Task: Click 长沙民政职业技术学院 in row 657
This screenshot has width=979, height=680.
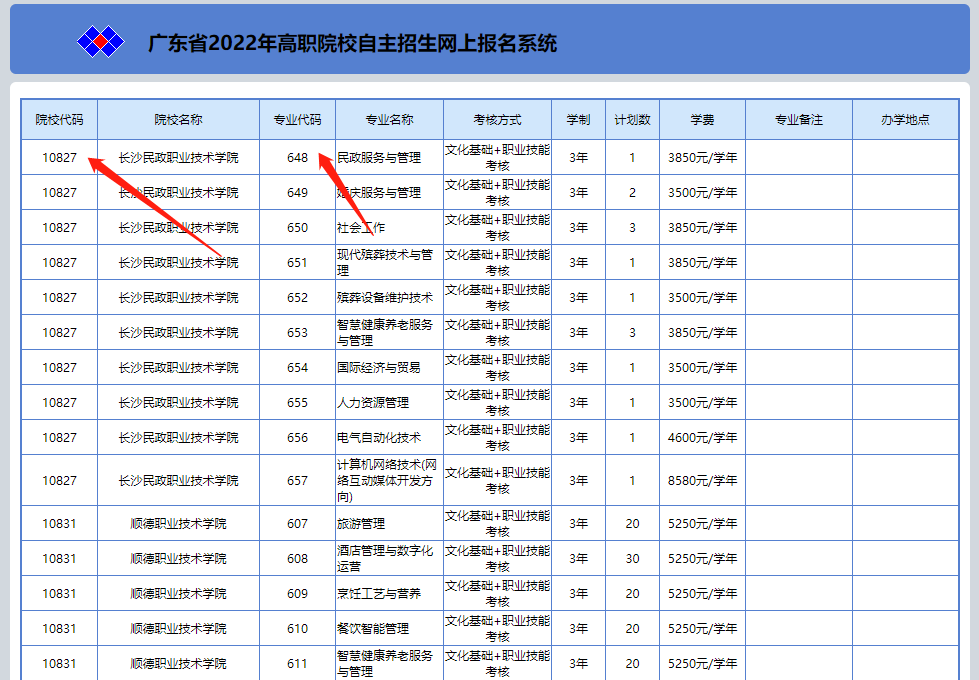Action: 179,480
